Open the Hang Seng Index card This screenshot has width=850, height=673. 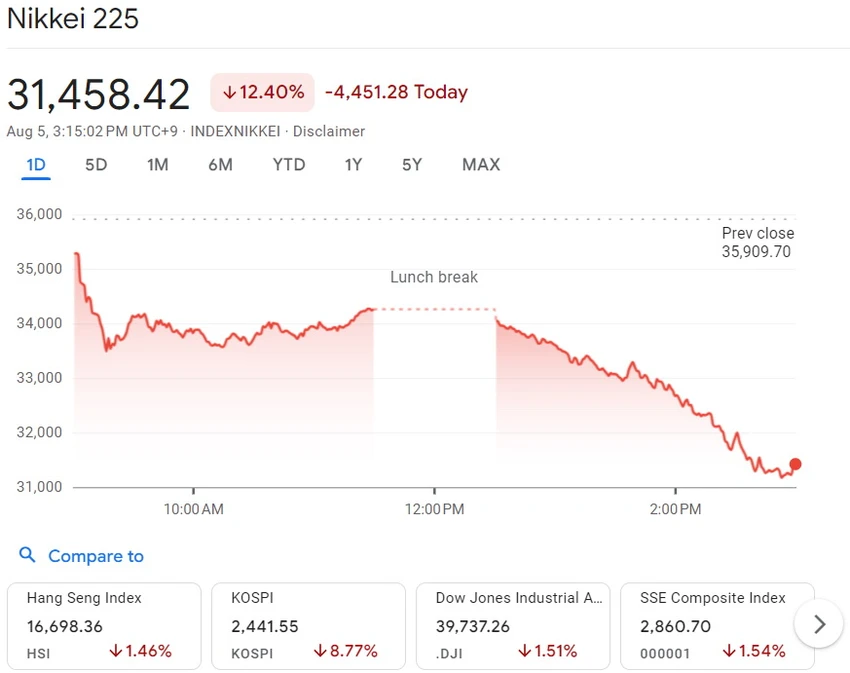(104, 626)
